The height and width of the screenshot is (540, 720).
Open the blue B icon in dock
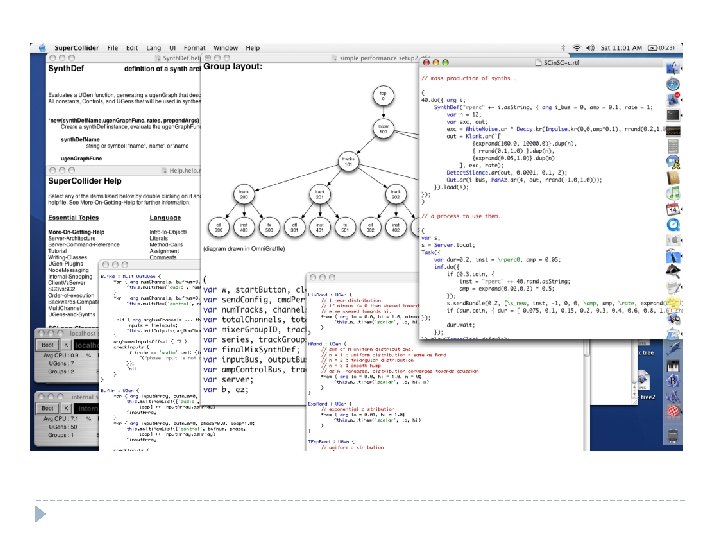click(x=673, y=381)
